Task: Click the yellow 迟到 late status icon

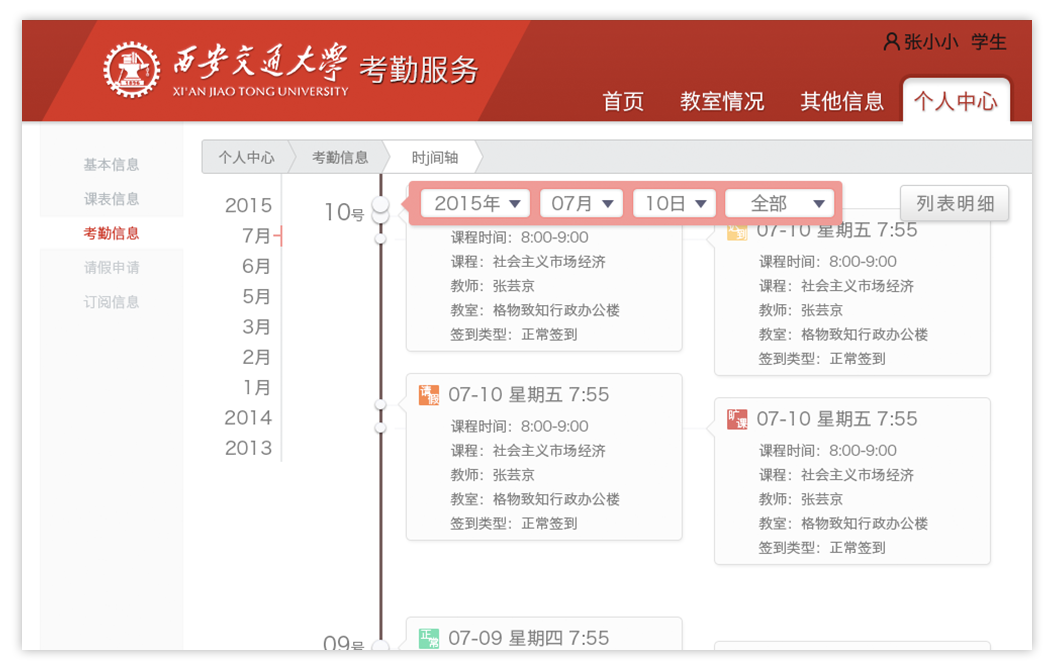Action: click(737, 231)
